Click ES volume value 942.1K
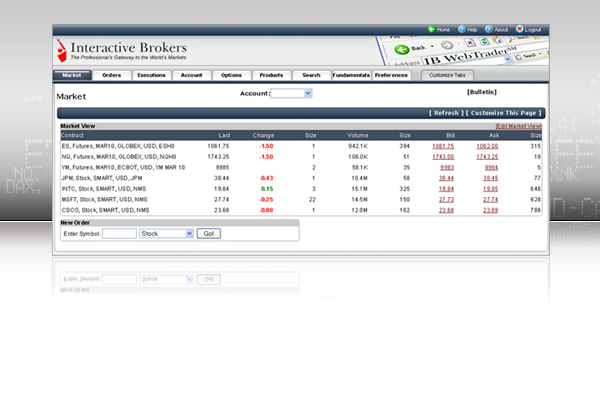The height and width of the screenshot is (400, 600). pyautogui.click(x=358, y=146)
